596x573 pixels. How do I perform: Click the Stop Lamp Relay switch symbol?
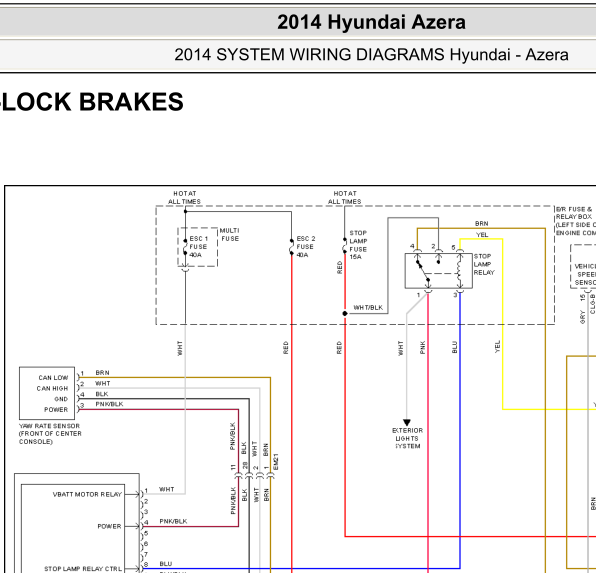423,272
